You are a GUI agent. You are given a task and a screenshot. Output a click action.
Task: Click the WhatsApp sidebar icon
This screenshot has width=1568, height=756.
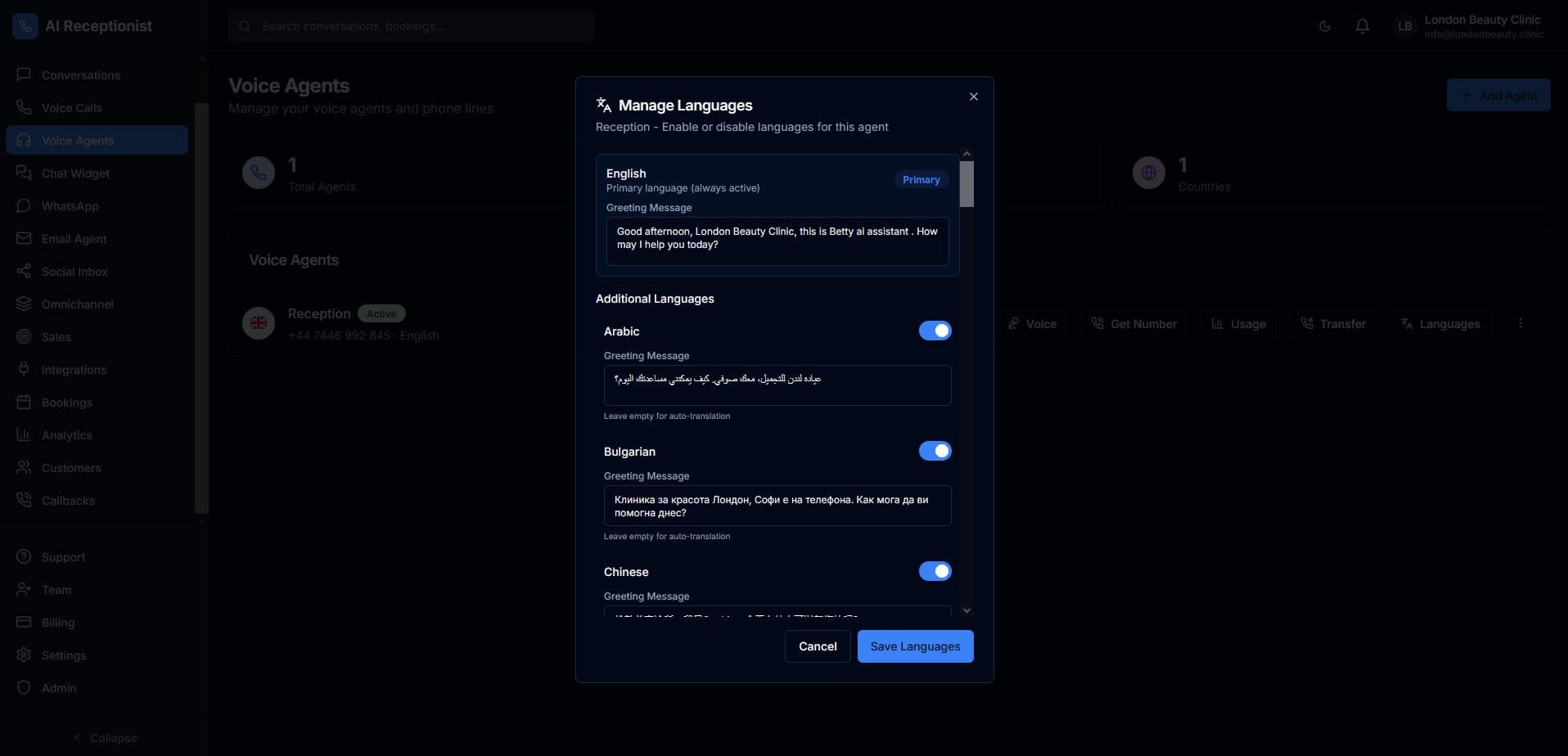tap(24, 206)
